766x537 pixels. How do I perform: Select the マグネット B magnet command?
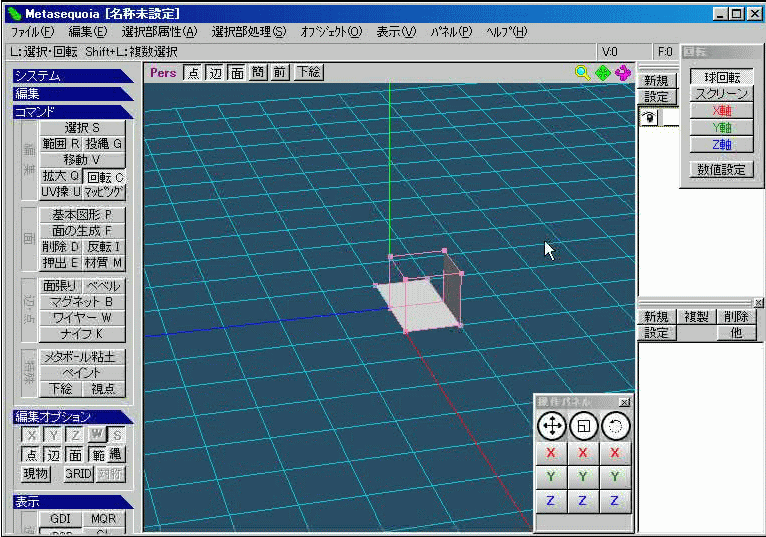pyautogui.click(x=82, y=302)
